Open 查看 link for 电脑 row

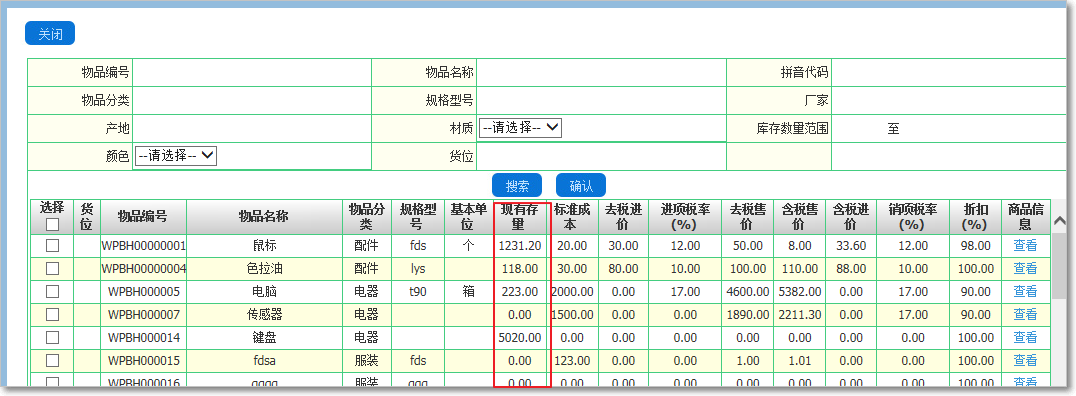point(1025,292)
